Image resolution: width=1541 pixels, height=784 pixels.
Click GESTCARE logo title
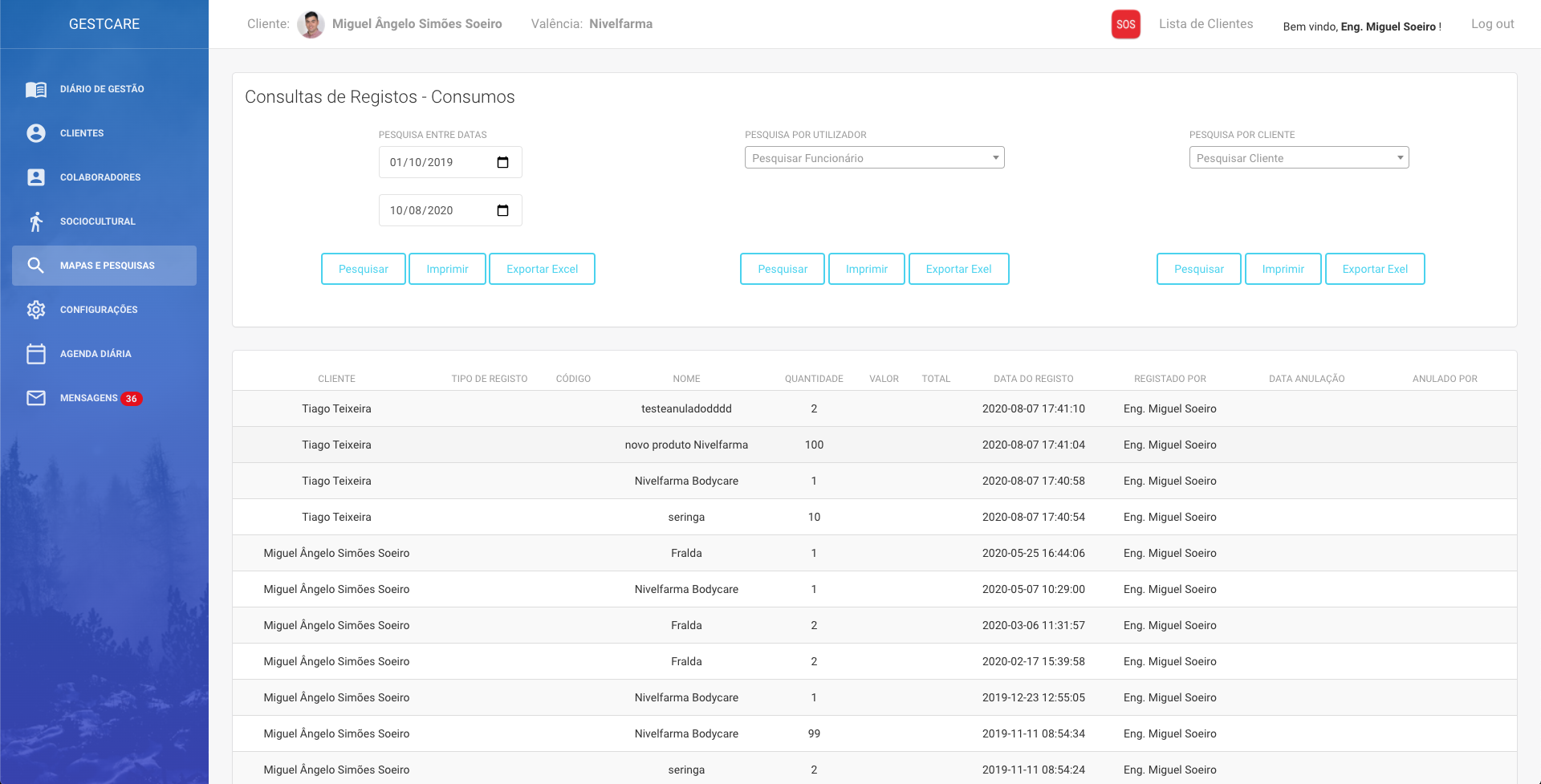pyautogui.click(x=104, y=24)
